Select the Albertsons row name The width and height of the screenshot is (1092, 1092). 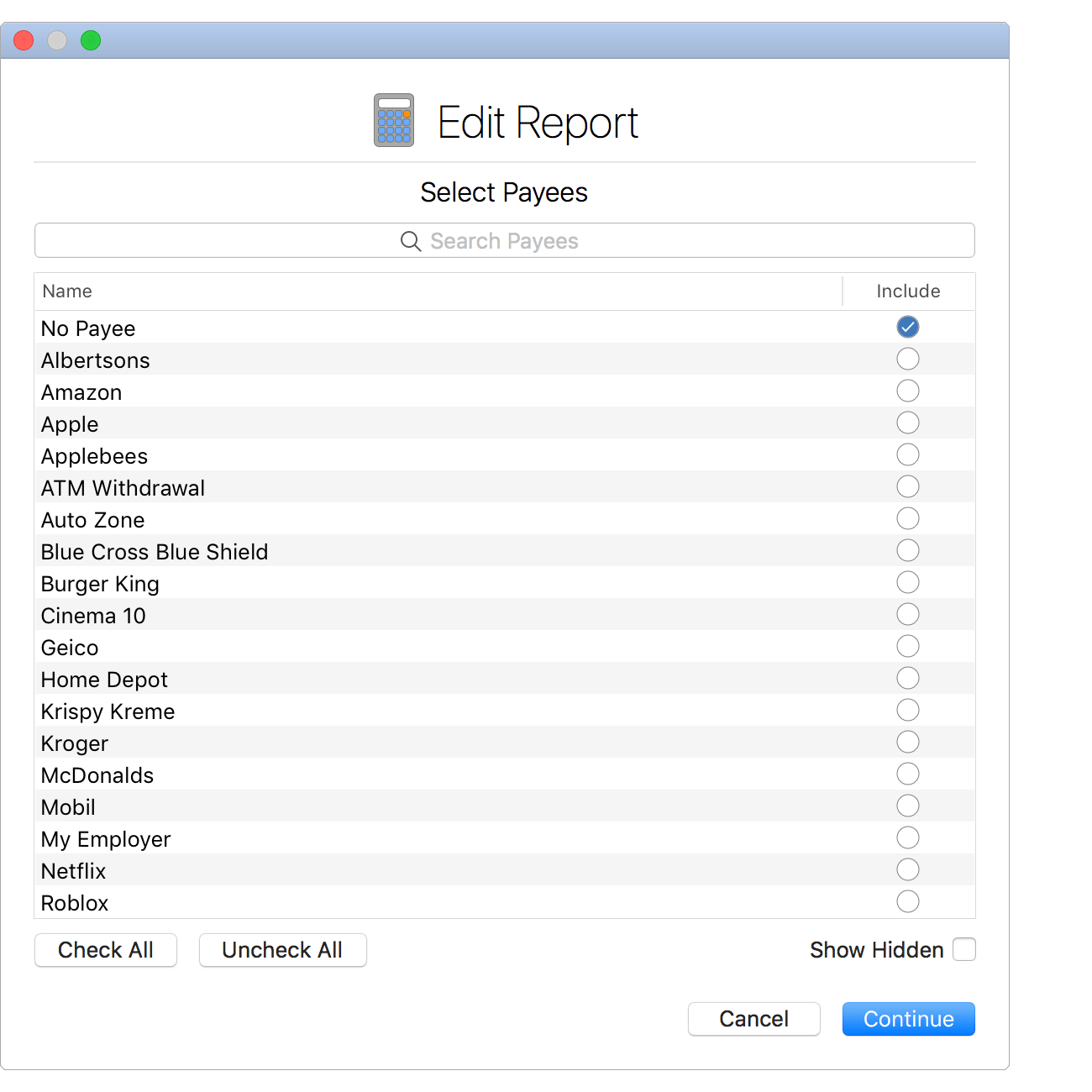click(96, 360)
